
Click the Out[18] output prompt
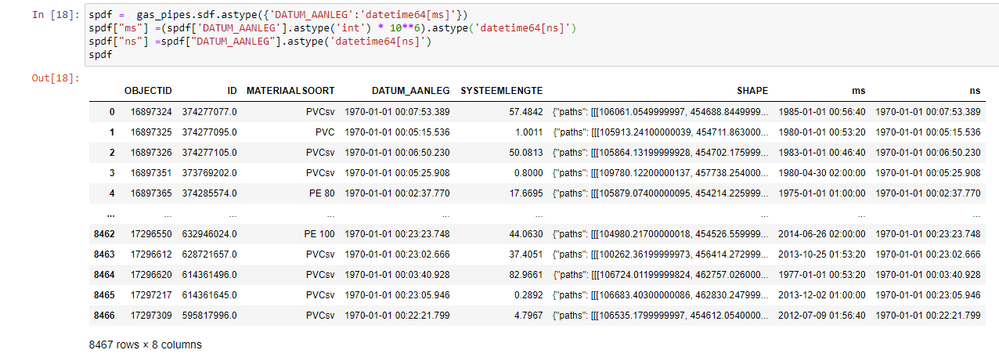(x=55, y=78)
